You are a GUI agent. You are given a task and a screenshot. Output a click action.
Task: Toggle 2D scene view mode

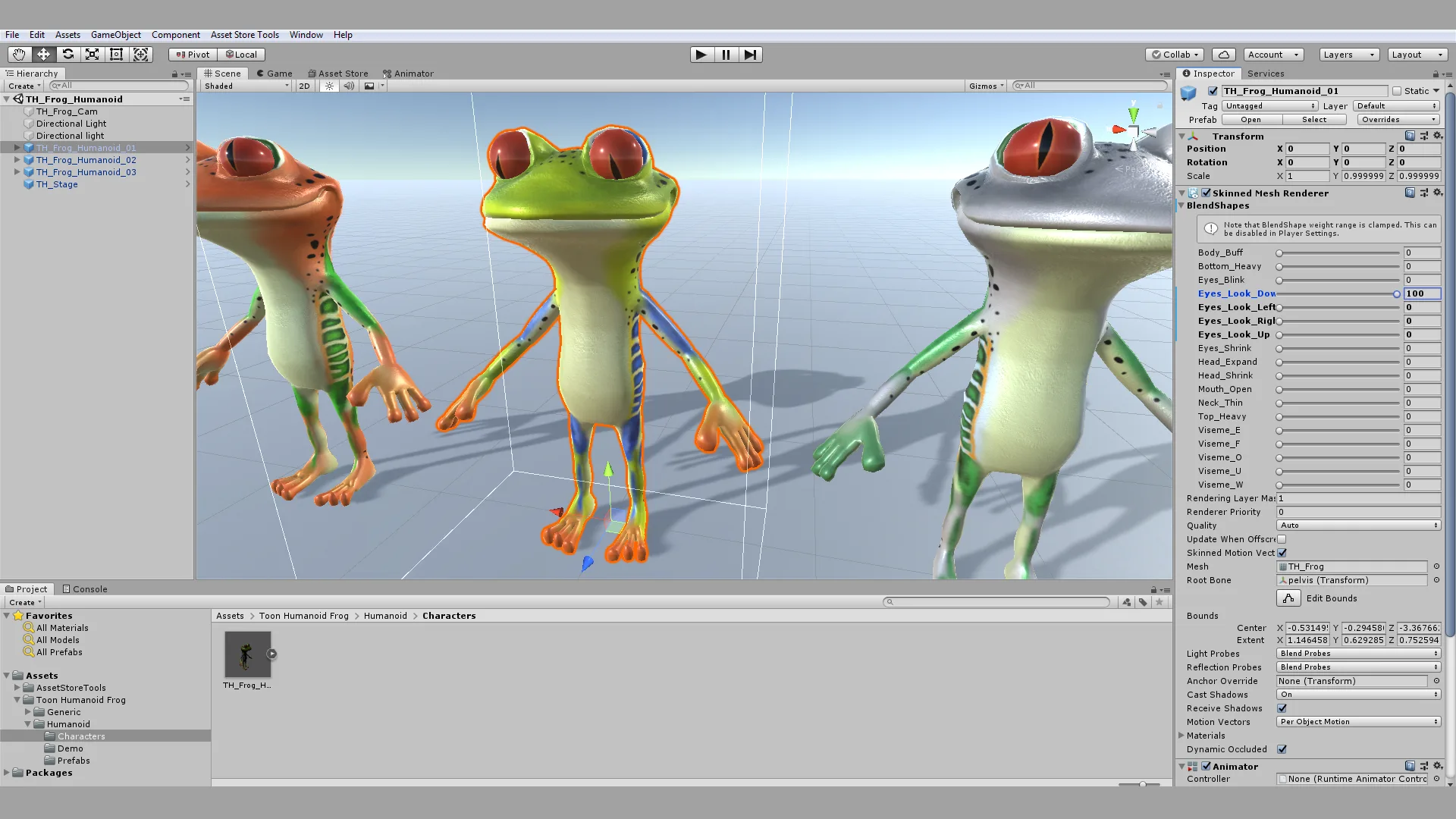304,86
